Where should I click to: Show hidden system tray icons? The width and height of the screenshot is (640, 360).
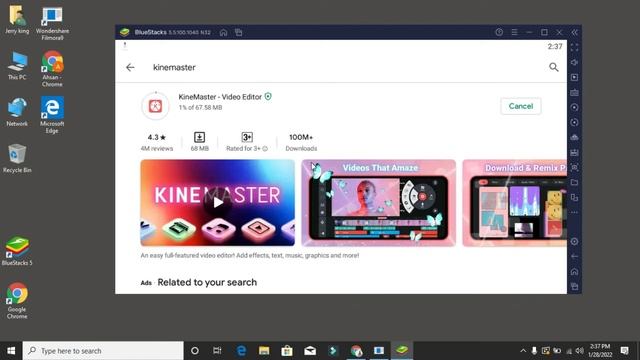point(523,351)
